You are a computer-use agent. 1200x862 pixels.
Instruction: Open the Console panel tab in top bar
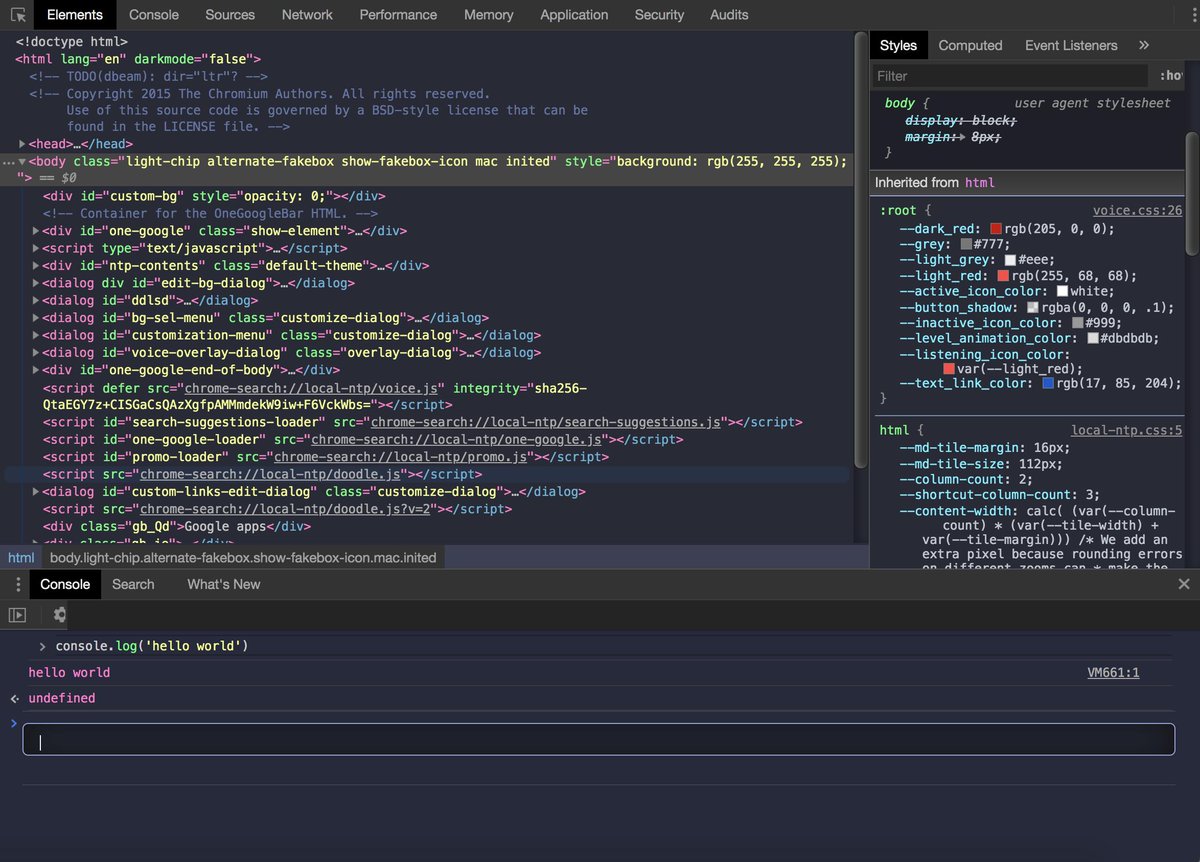[154, 15]
